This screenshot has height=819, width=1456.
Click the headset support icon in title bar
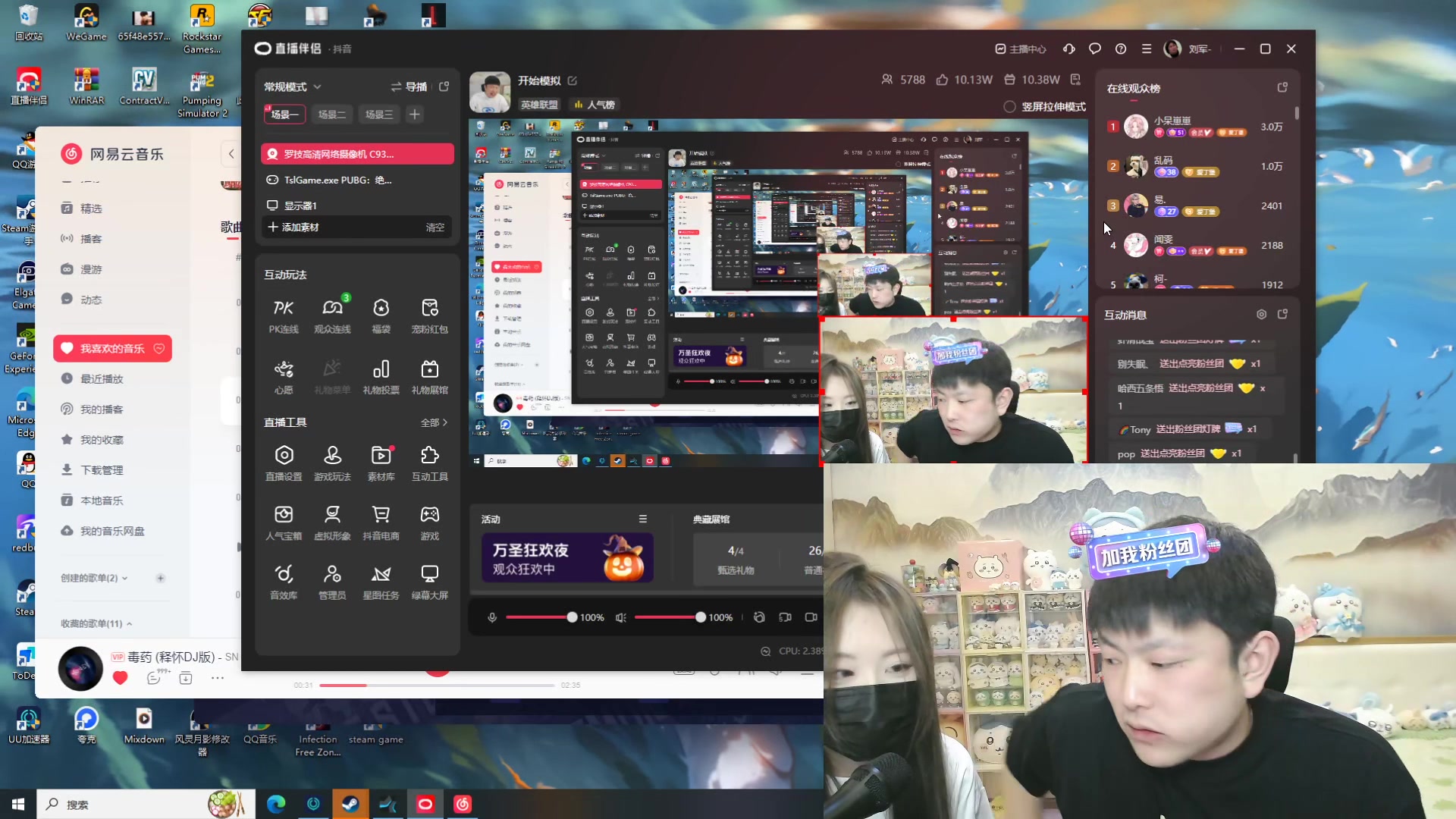point(1068,49)
